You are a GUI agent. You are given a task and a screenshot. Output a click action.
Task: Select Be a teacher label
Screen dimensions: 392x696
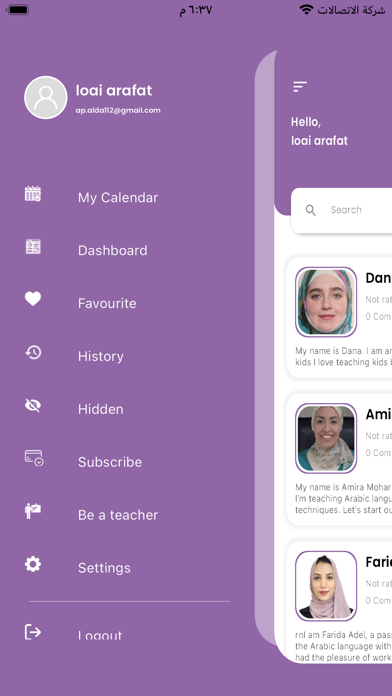click(118, 515)
